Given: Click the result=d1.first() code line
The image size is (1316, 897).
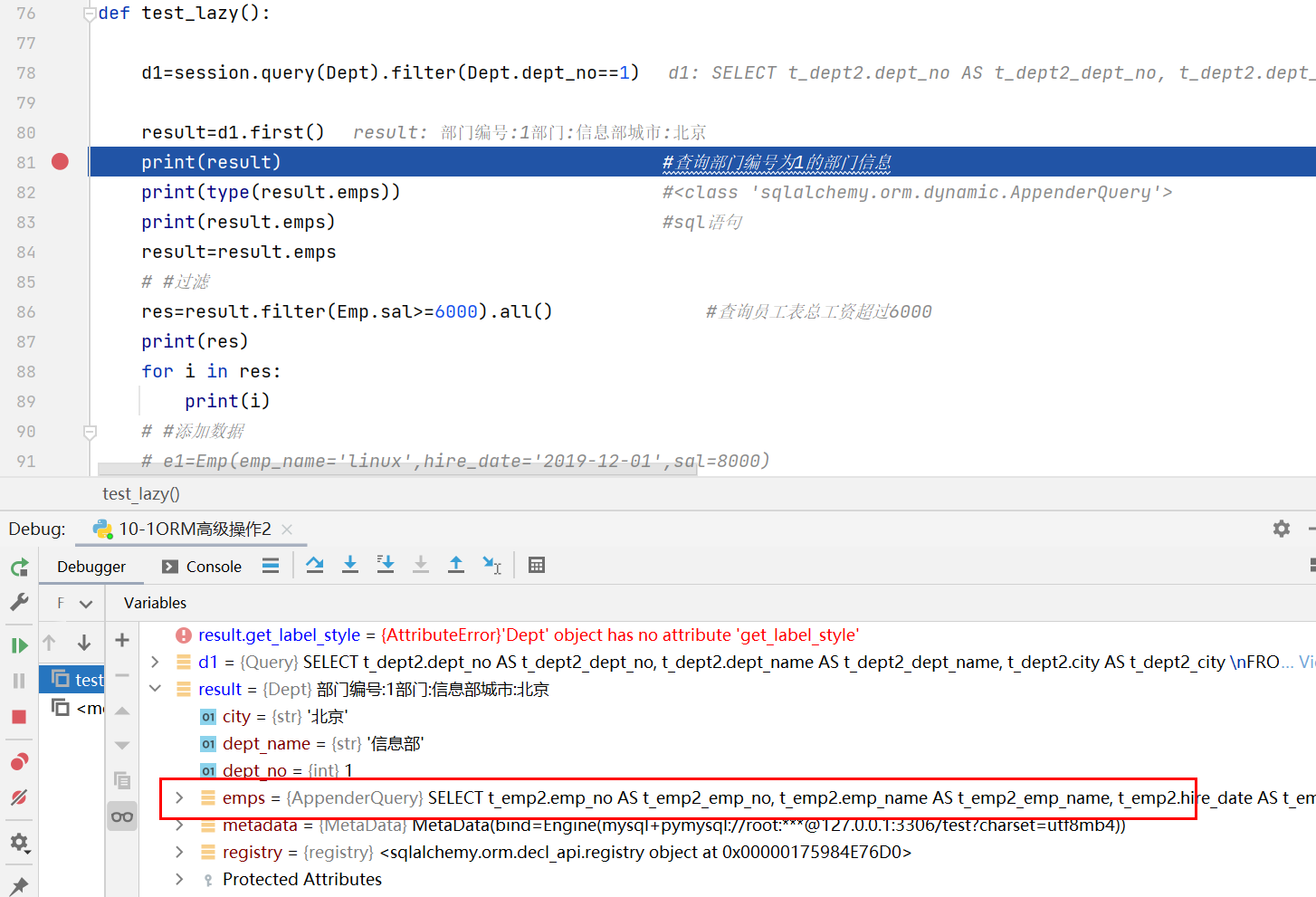Looking at the screenshot, I should pos(233,133).
